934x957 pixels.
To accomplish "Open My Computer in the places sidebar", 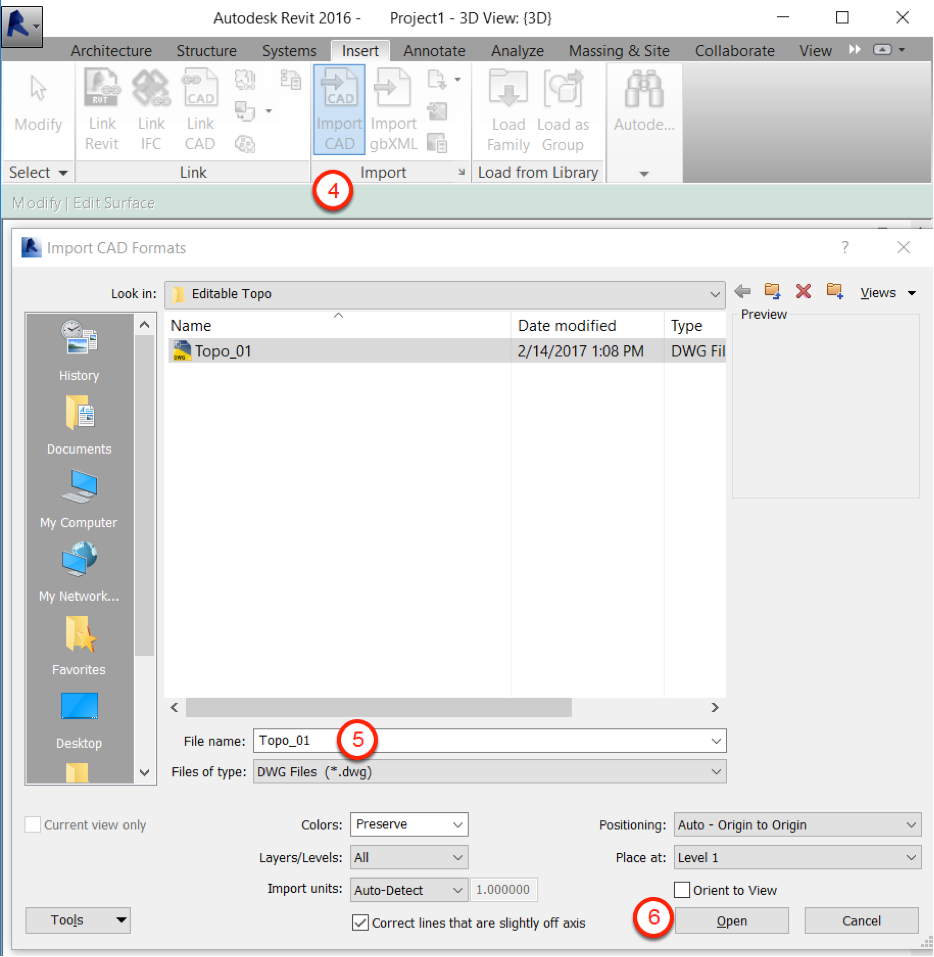I will 79,498.
